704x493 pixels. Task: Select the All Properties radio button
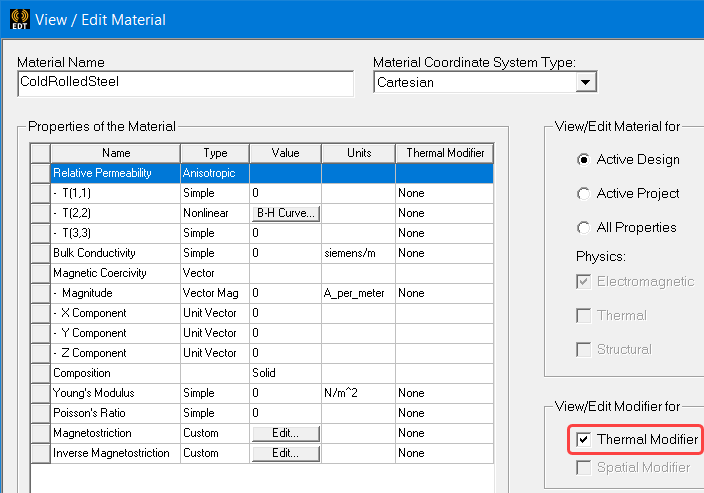[x=583, y=228]
